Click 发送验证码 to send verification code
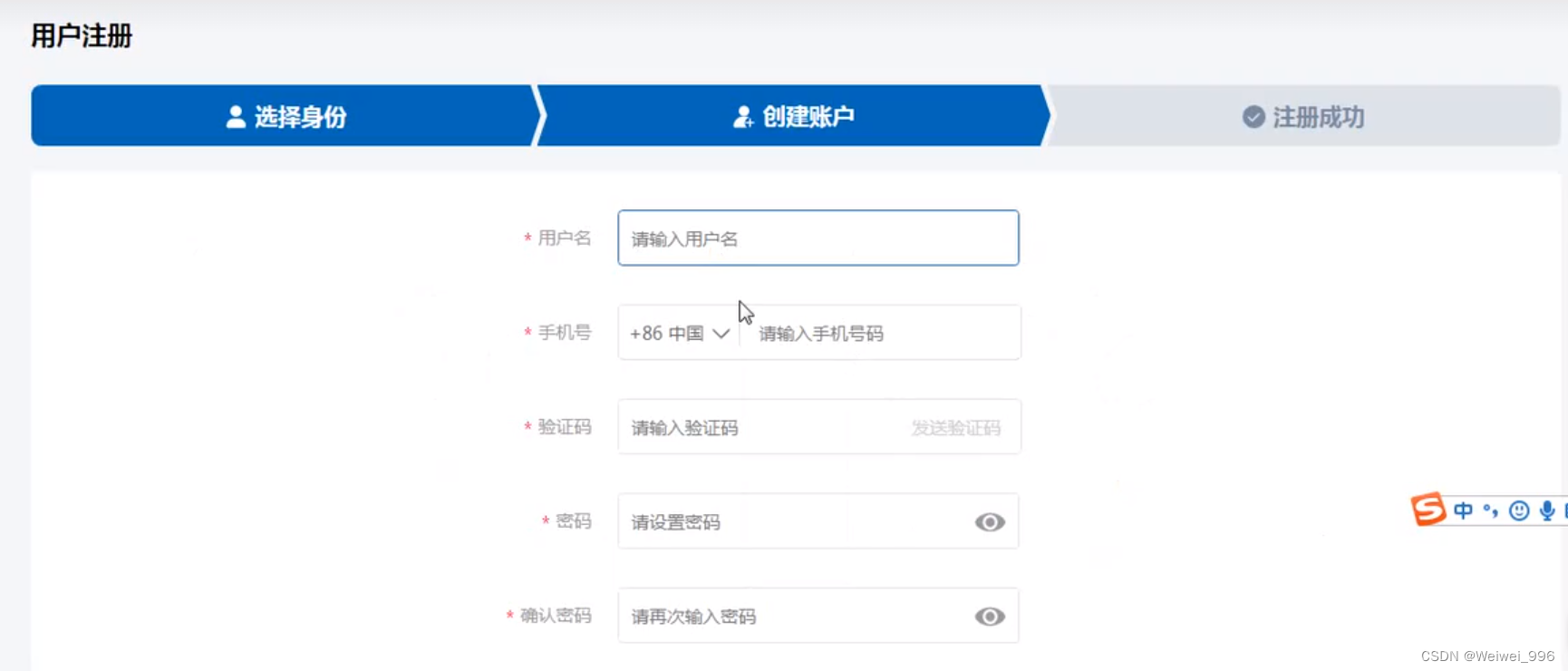Screen dimensions: 1568x671 [x=955, y=427]
